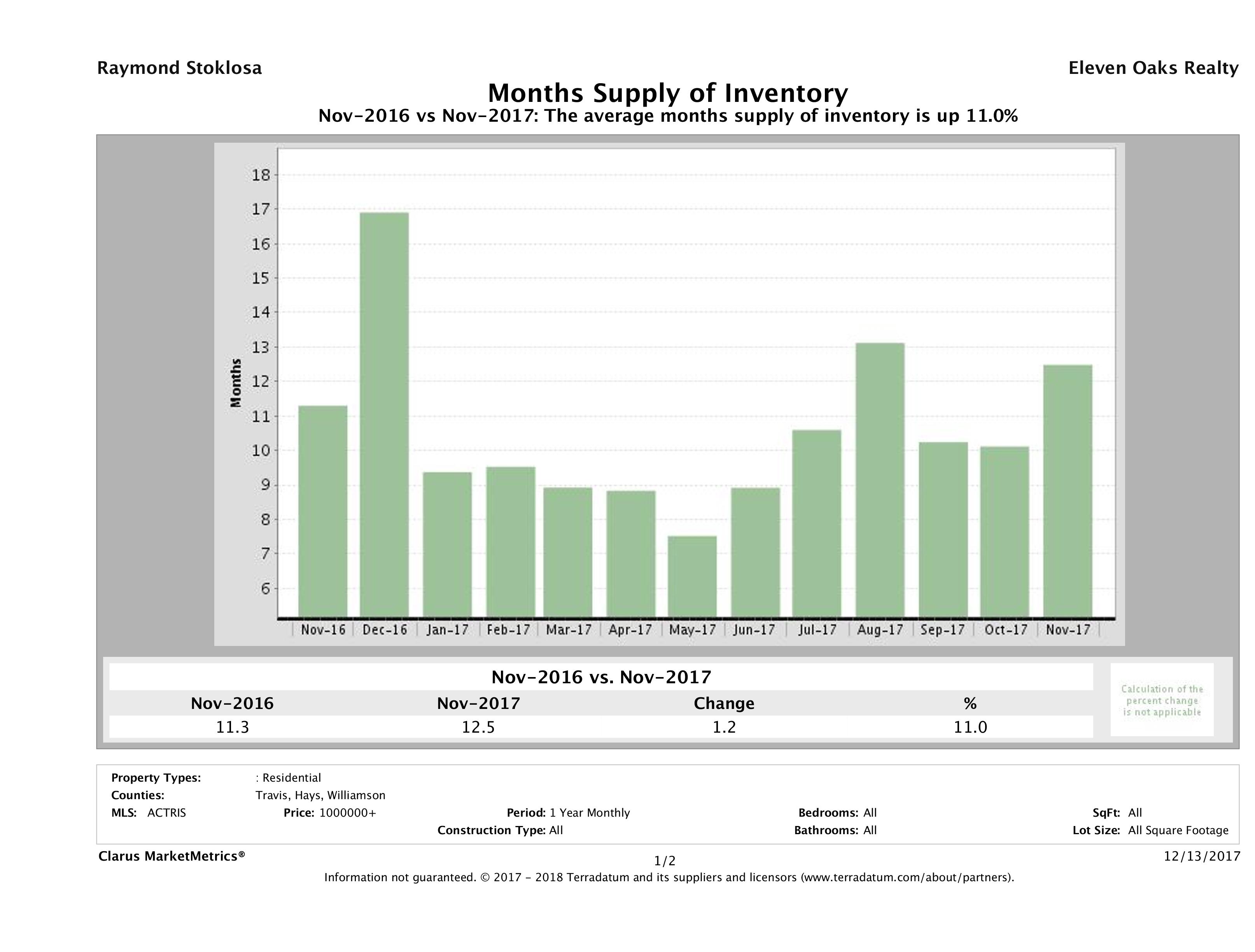Click the Aug-17 bar in chart
1255x952 pixels.
(x=880, y=479)
